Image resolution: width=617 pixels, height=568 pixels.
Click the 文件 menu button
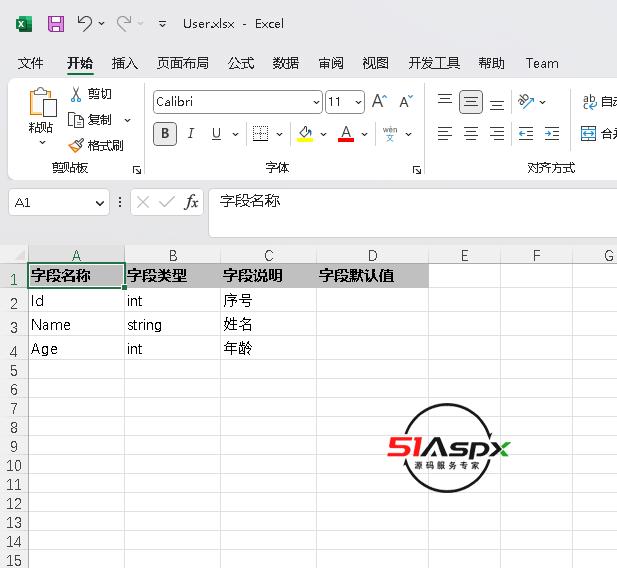click(31, 63)
